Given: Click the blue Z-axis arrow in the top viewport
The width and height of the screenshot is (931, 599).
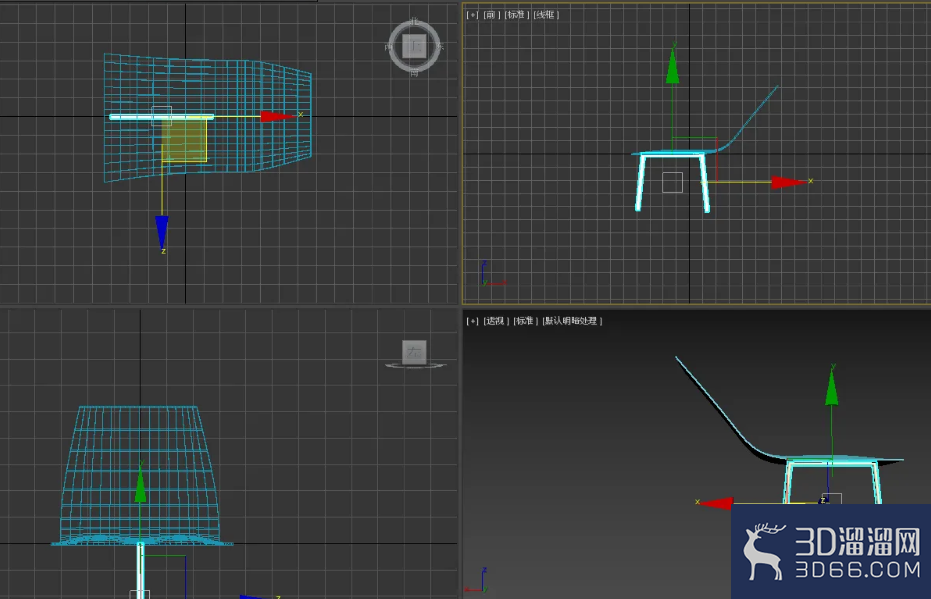Looking at the screenshot, I should point(162,232).
